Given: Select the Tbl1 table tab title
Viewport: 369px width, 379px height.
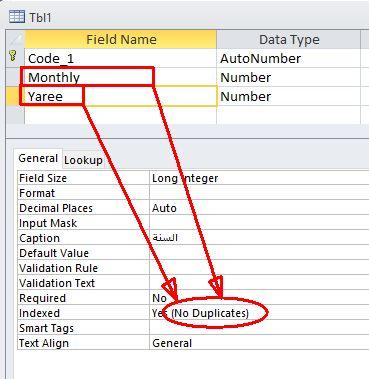Looking at the screenshot, I should pos(40,17).
